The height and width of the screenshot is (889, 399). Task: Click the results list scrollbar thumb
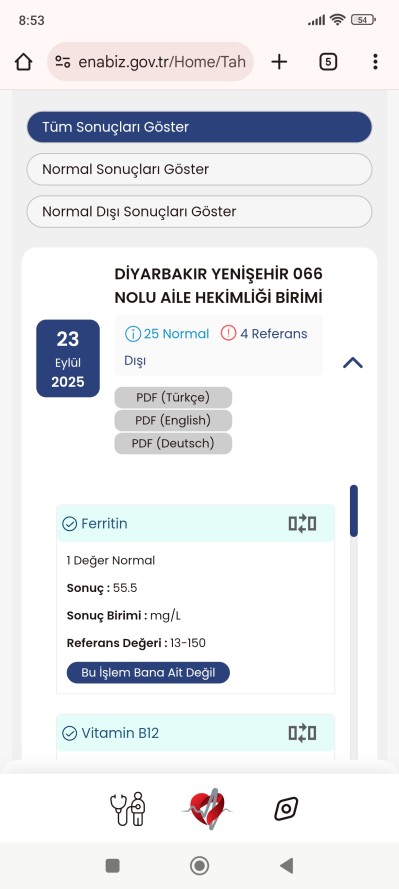(x=354, y=511)
